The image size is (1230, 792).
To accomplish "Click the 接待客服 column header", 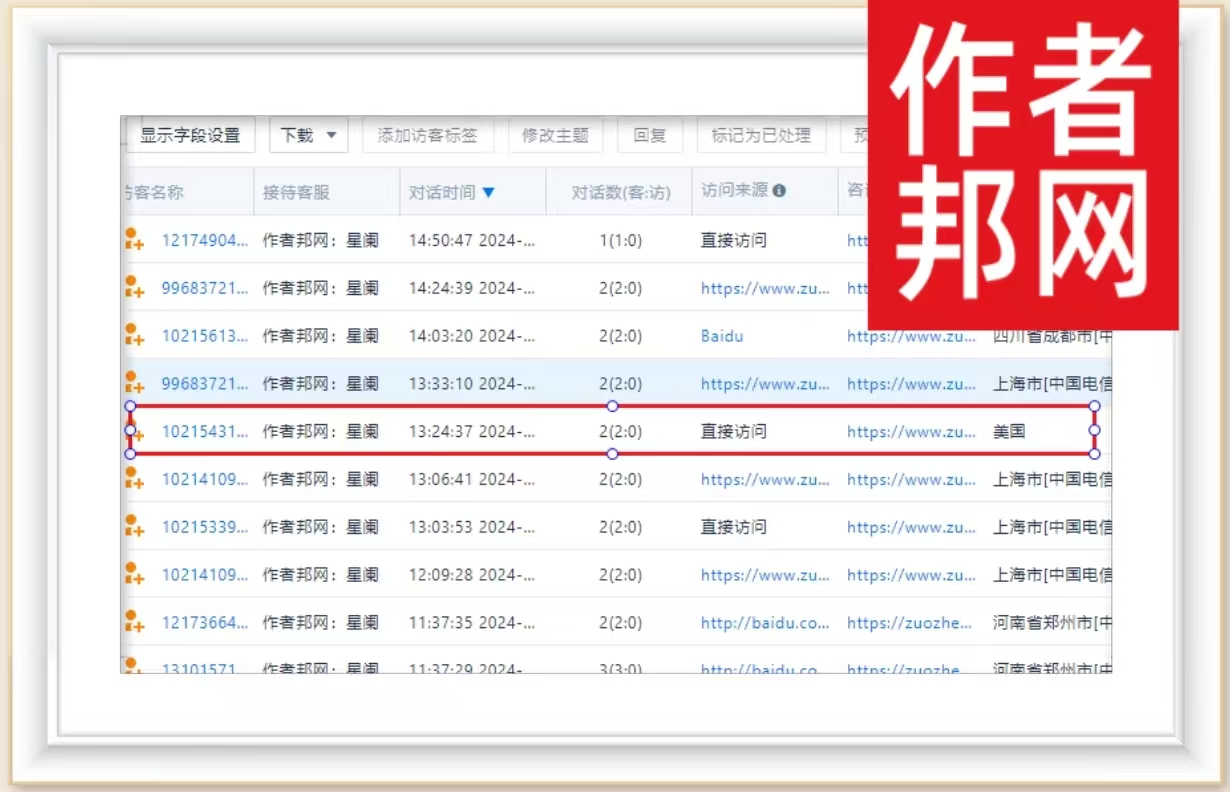I will click(x=296, y=192).
